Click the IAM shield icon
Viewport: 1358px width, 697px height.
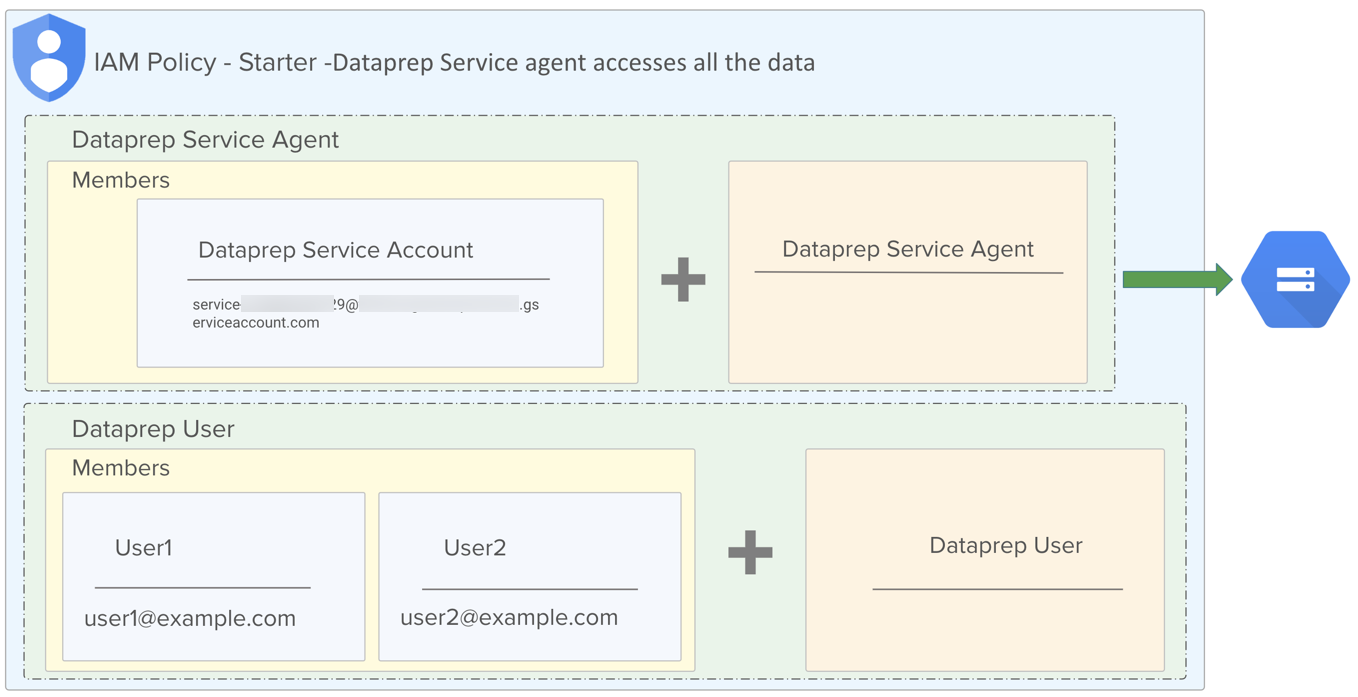click(49, 58)
